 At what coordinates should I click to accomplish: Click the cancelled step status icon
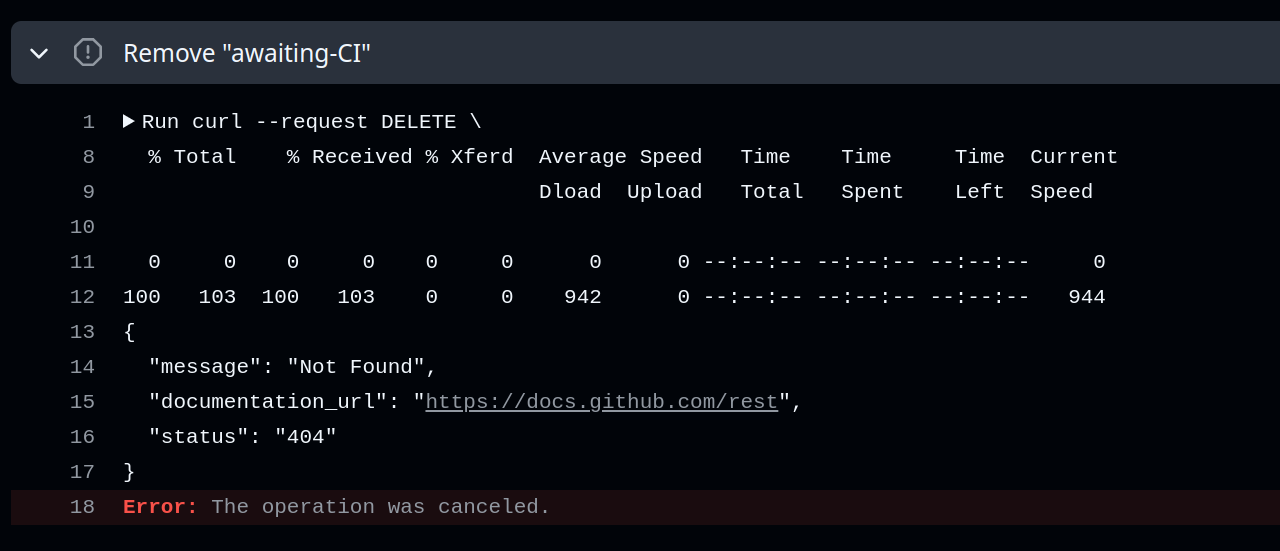(88, 52)
